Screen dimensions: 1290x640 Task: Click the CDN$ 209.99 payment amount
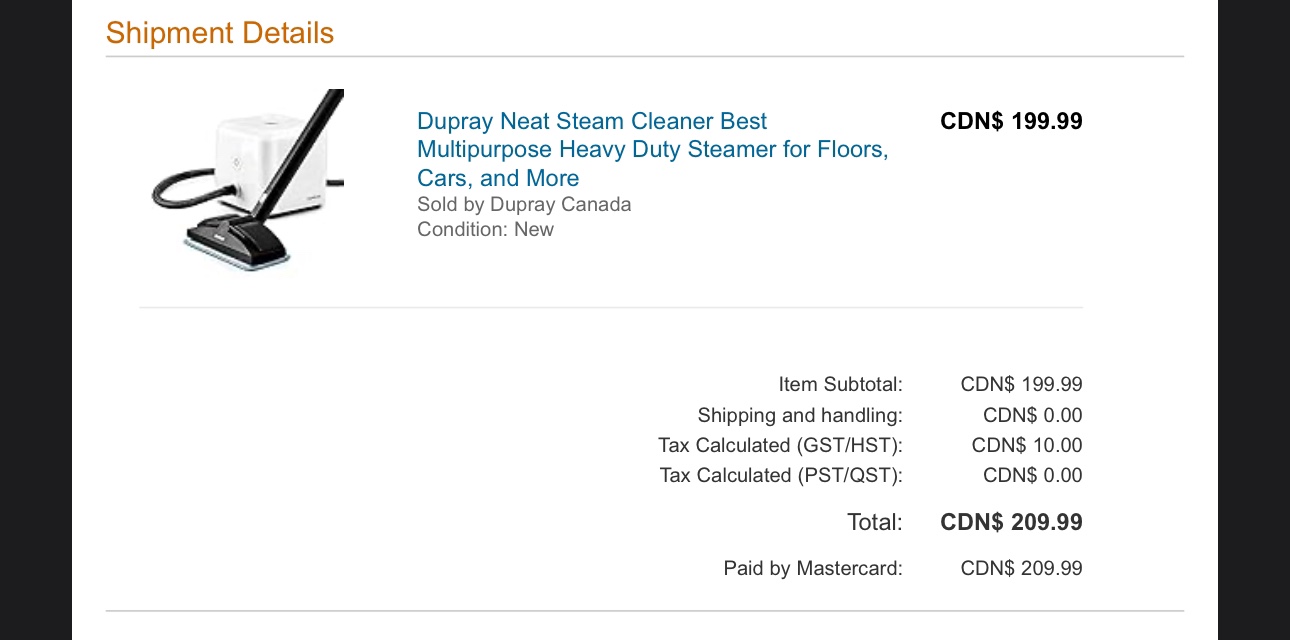click(x=1021, y=568)
